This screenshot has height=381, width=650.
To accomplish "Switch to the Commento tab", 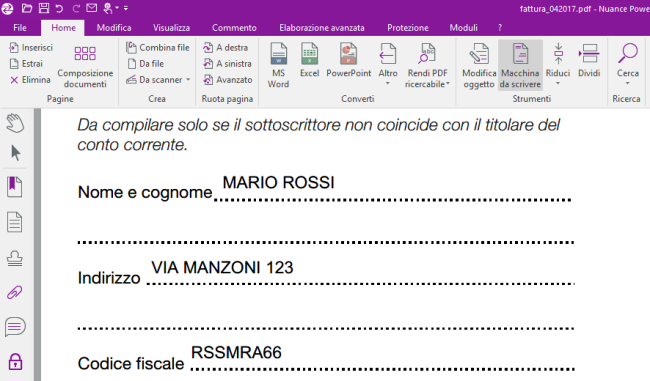I will (x=234, y=28).
